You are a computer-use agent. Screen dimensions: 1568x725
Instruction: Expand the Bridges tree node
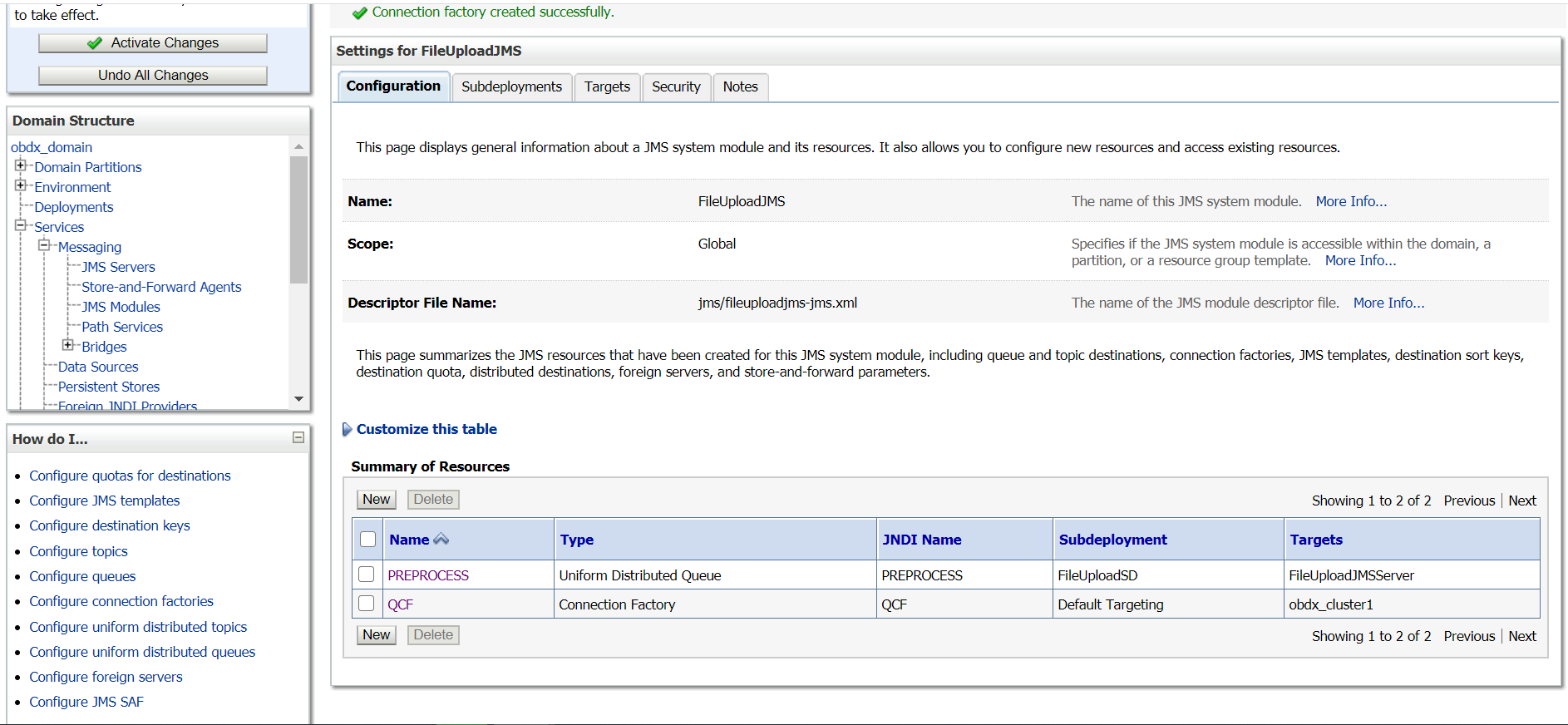[68, 345]
